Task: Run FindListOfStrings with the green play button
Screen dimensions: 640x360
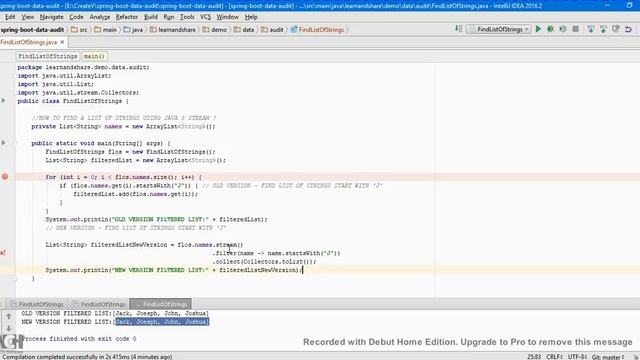Action: tap(538, 29)
